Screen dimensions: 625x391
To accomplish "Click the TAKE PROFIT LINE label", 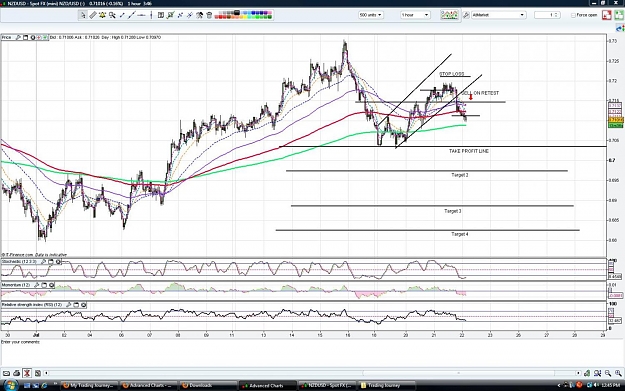I will pos(469,151).
